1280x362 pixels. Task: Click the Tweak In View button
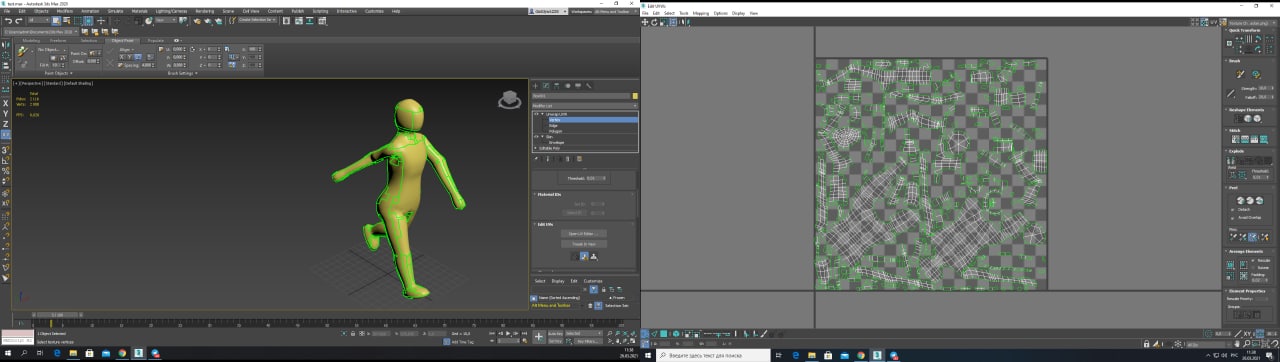pos(584,243)
